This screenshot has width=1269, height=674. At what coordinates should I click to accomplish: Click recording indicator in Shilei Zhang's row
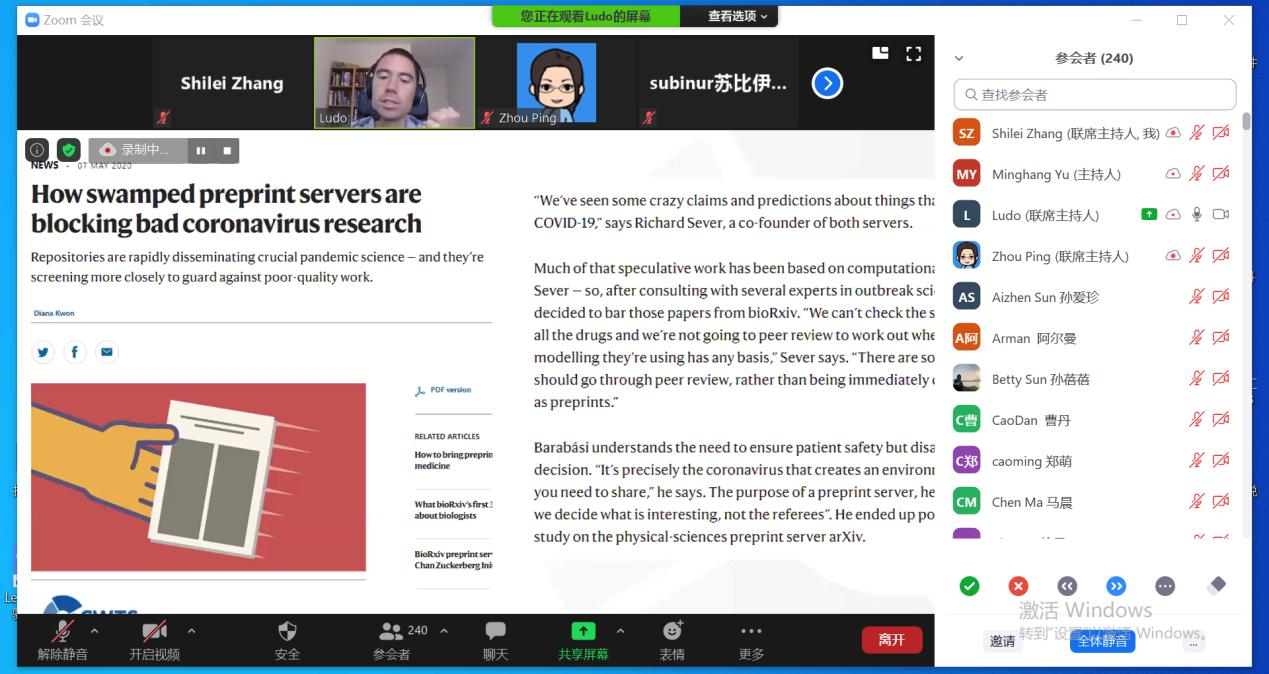click(1173, 133)
